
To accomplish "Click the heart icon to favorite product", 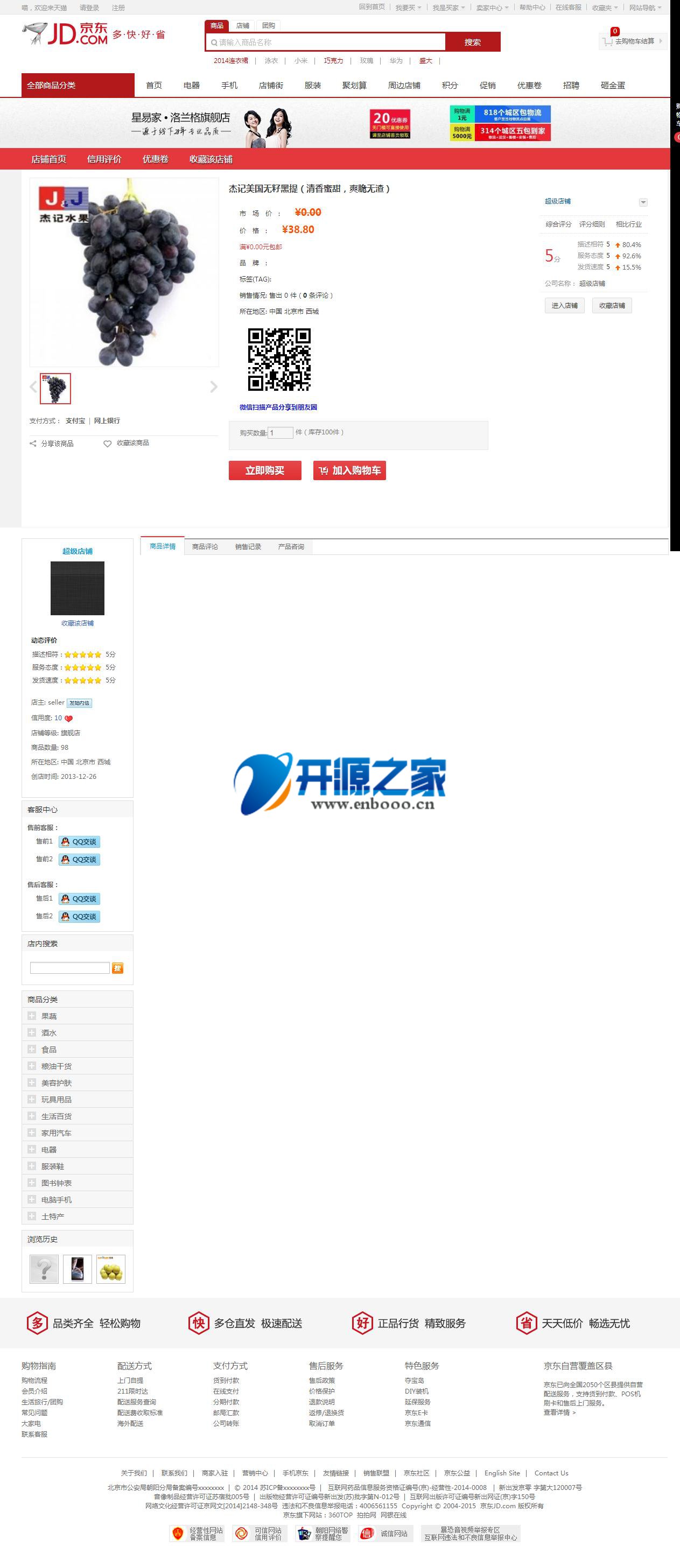I will click(107, 443).
